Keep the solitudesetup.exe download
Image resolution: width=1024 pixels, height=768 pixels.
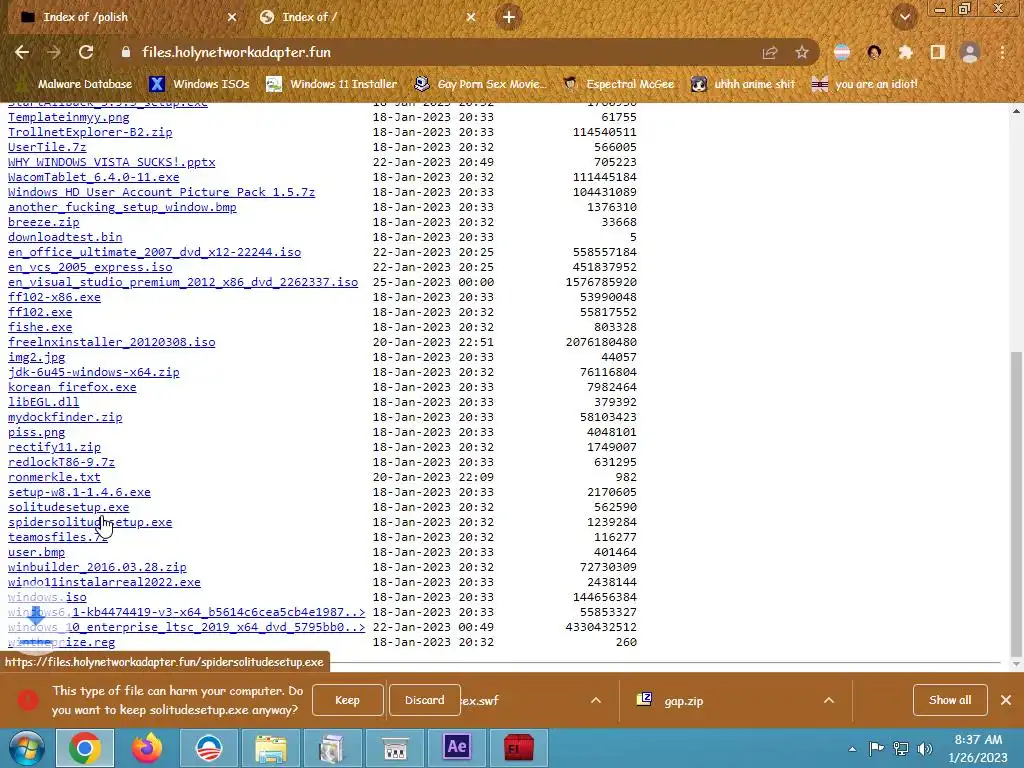click(x=347, y=701)
